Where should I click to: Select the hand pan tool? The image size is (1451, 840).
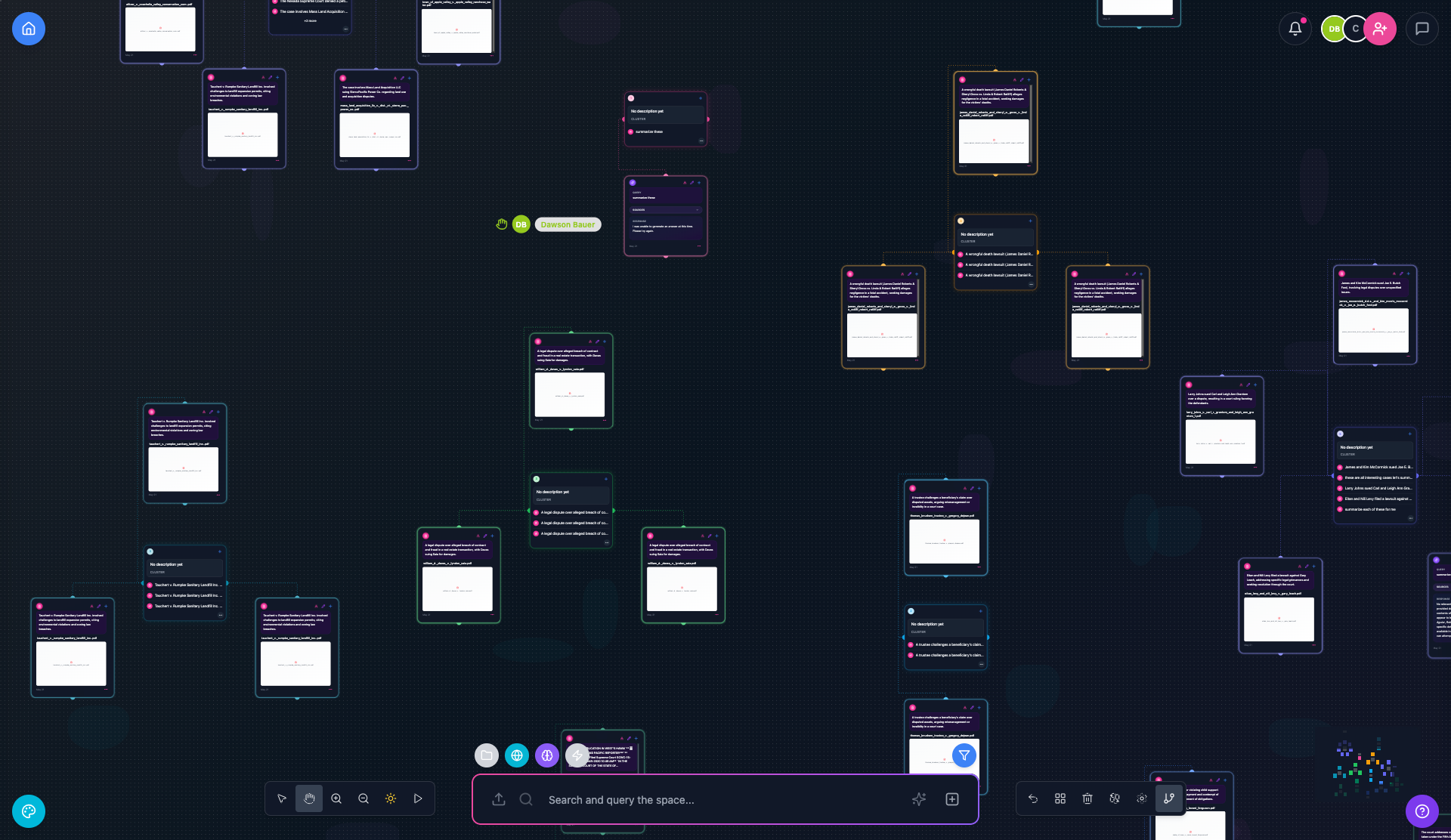[x=309, y=798]
